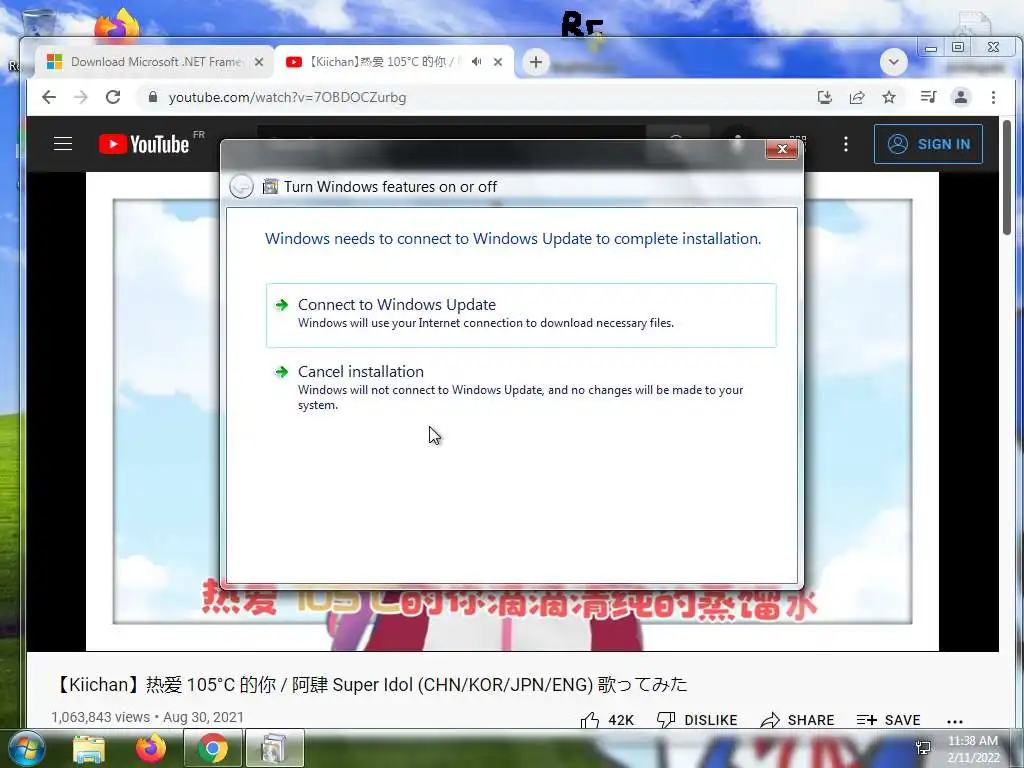
Task: Open File Explorer from taskbar
Action: 89,749
